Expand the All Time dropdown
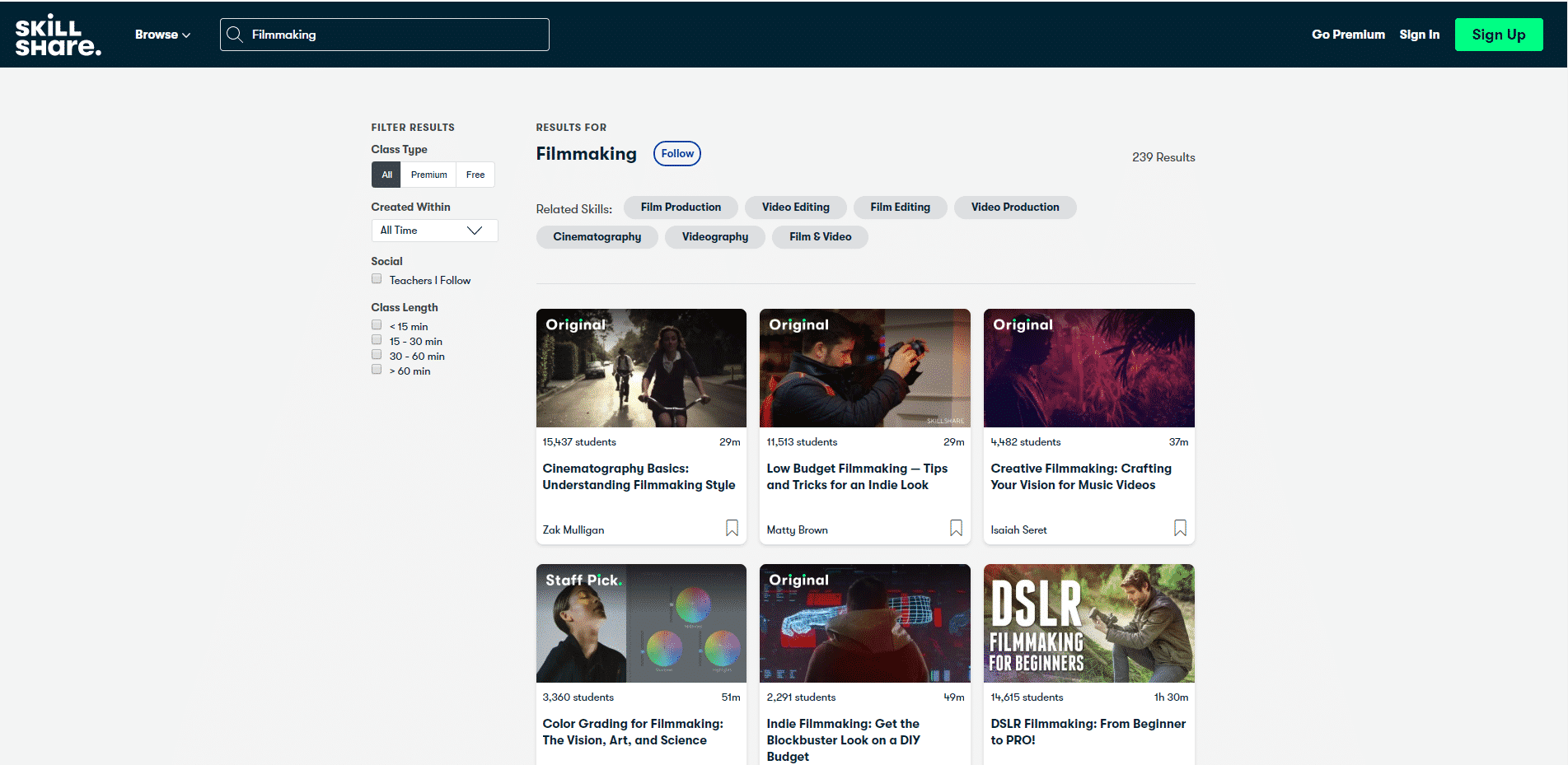Viewport: 1568px width, 765px height. point(434,231)
